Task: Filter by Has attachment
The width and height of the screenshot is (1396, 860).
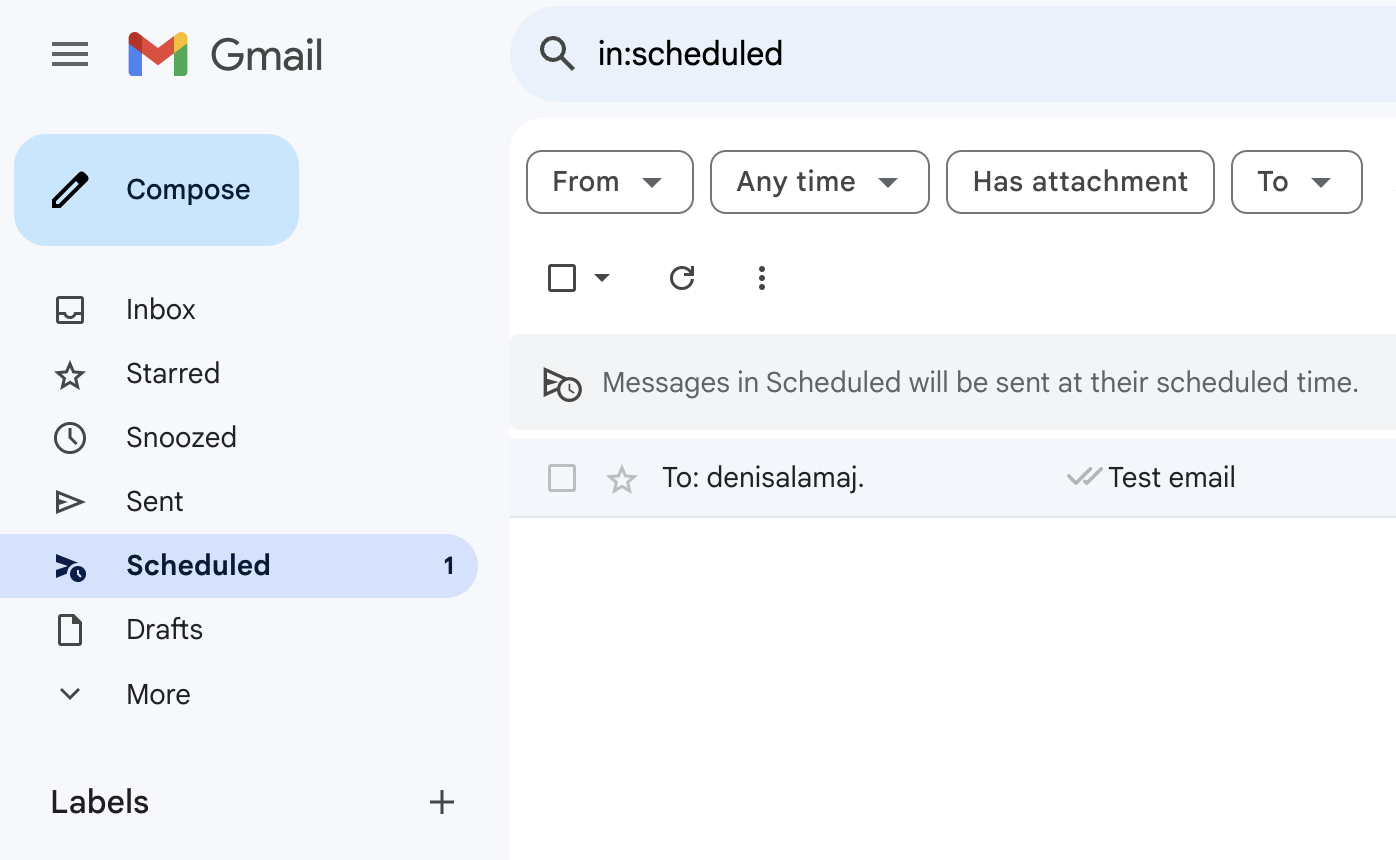Action: pos(1079,182)
